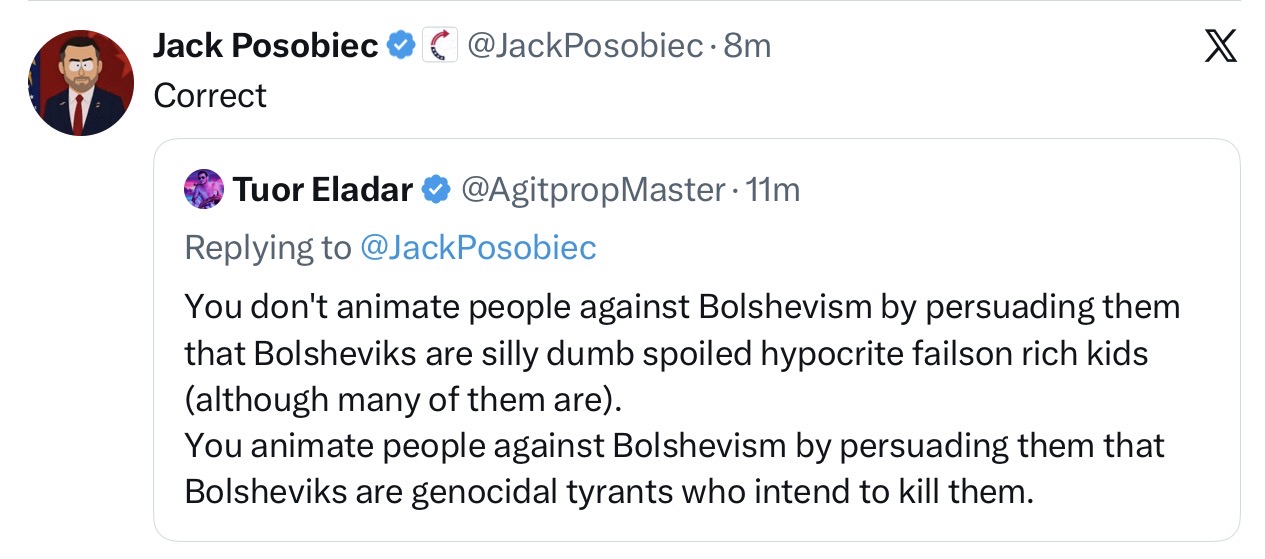
Task: Click the X logo icon
Action: point(1220,47)
